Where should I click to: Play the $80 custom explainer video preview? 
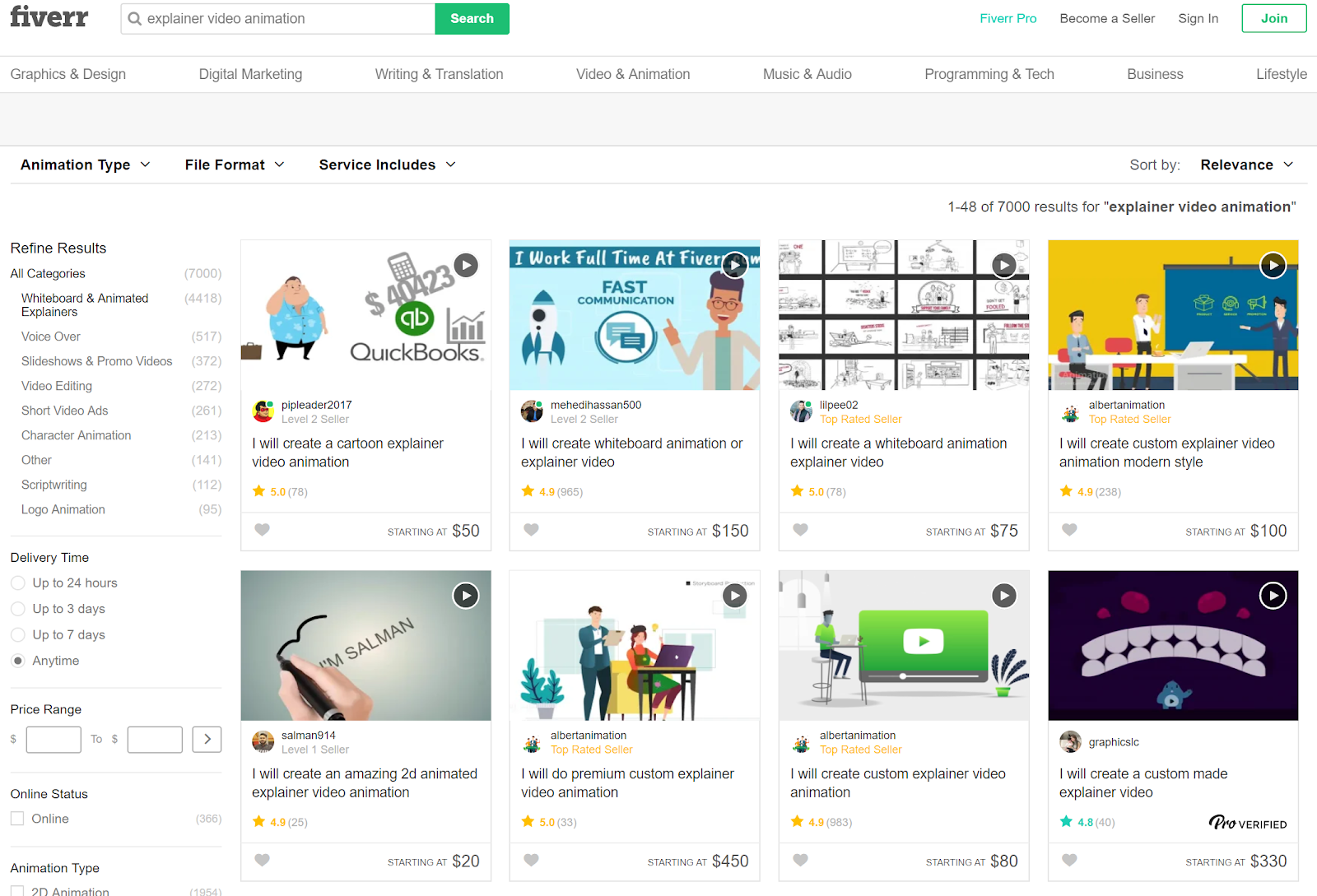[x=1003, y=596]
